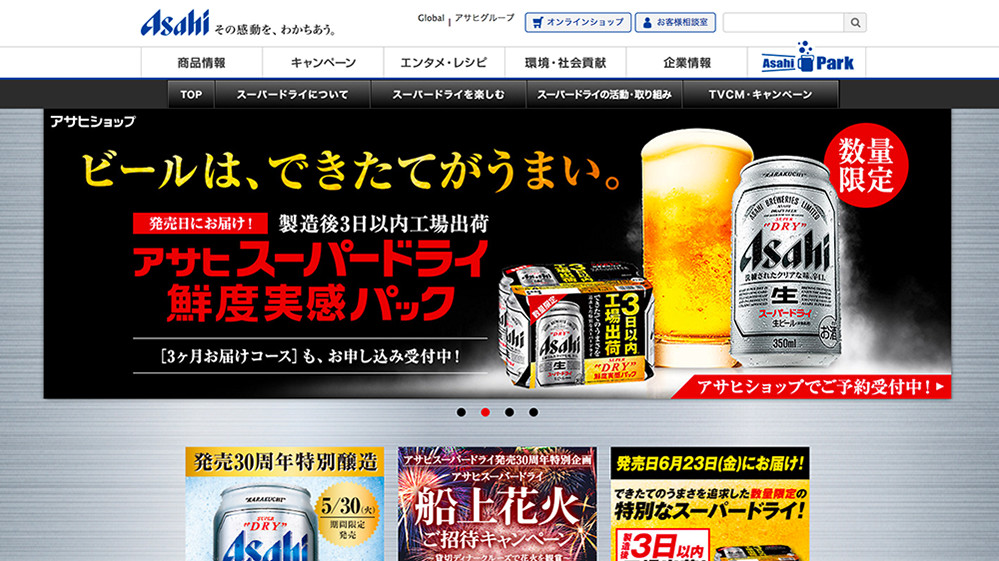Click the アサヒショップ label in banner

pyautogui.click(x=93, y=121)
